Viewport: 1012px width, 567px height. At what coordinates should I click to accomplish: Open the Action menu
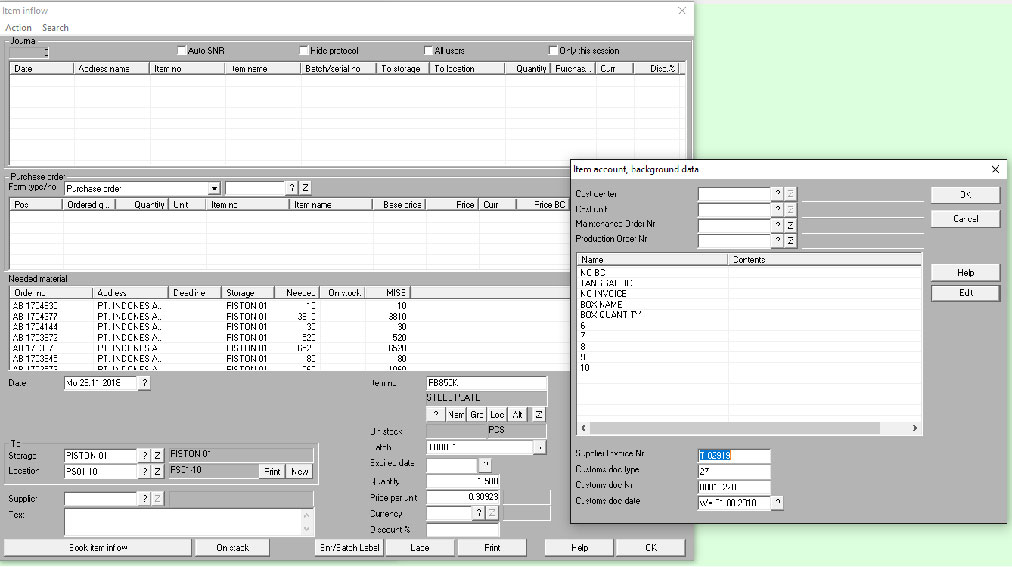(x=18, y=28)
